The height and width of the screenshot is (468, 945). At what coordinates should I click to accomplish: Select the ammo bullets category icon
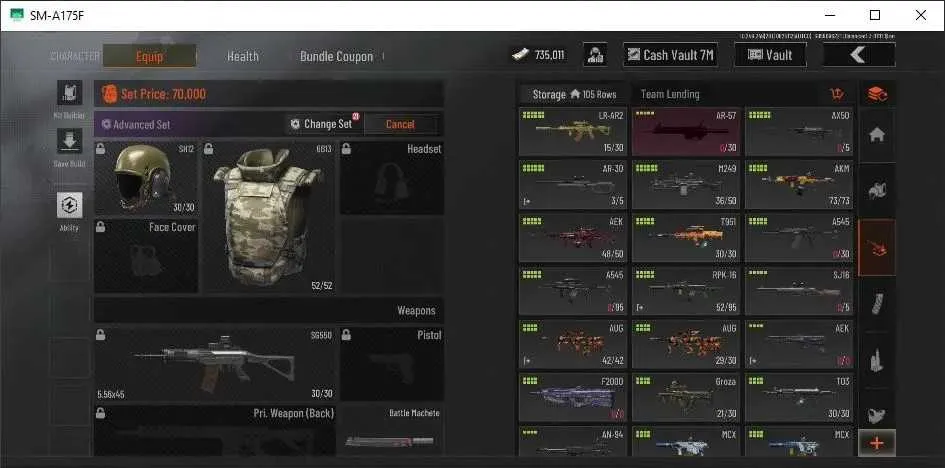click(x=877, y=360)
